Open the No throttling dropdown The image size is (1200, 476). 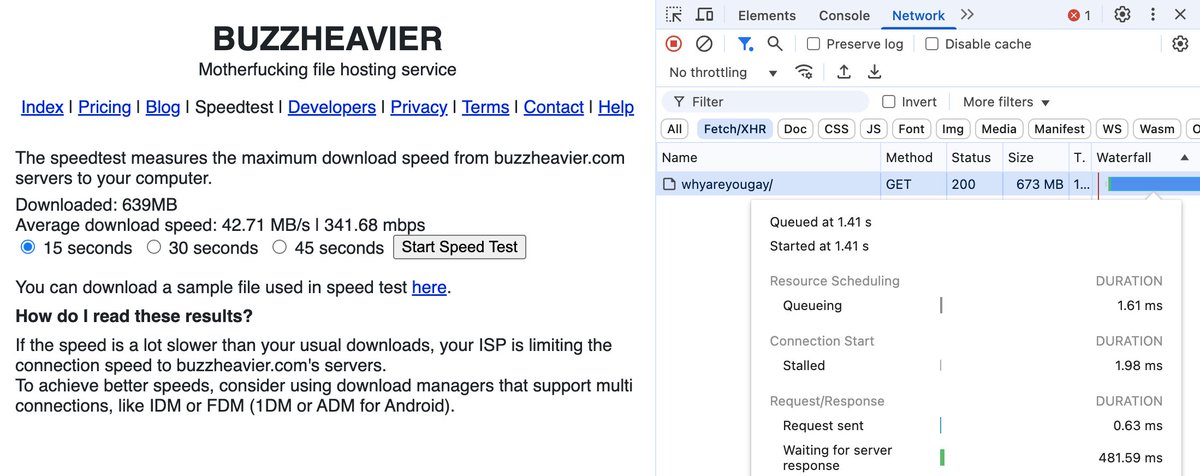pyautogui.click(x=723, y=72)
